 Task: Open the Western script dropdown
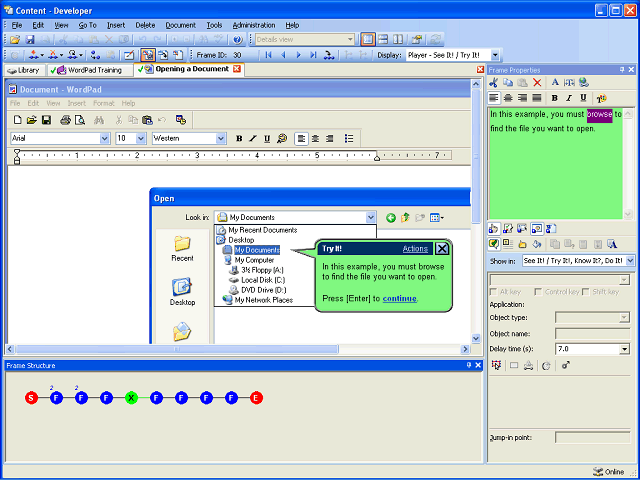(221, 138)
